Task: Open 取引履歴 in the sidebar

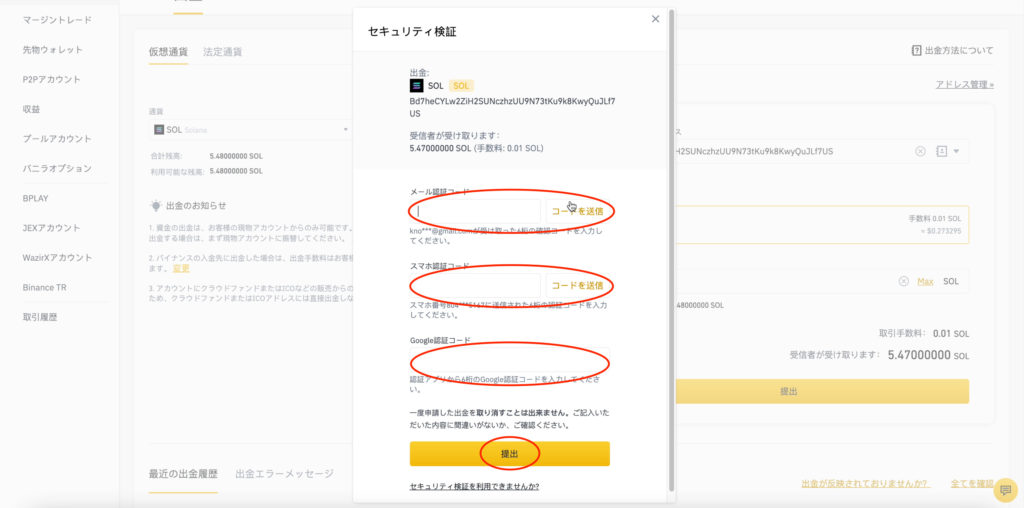Action: pos(40,317)
